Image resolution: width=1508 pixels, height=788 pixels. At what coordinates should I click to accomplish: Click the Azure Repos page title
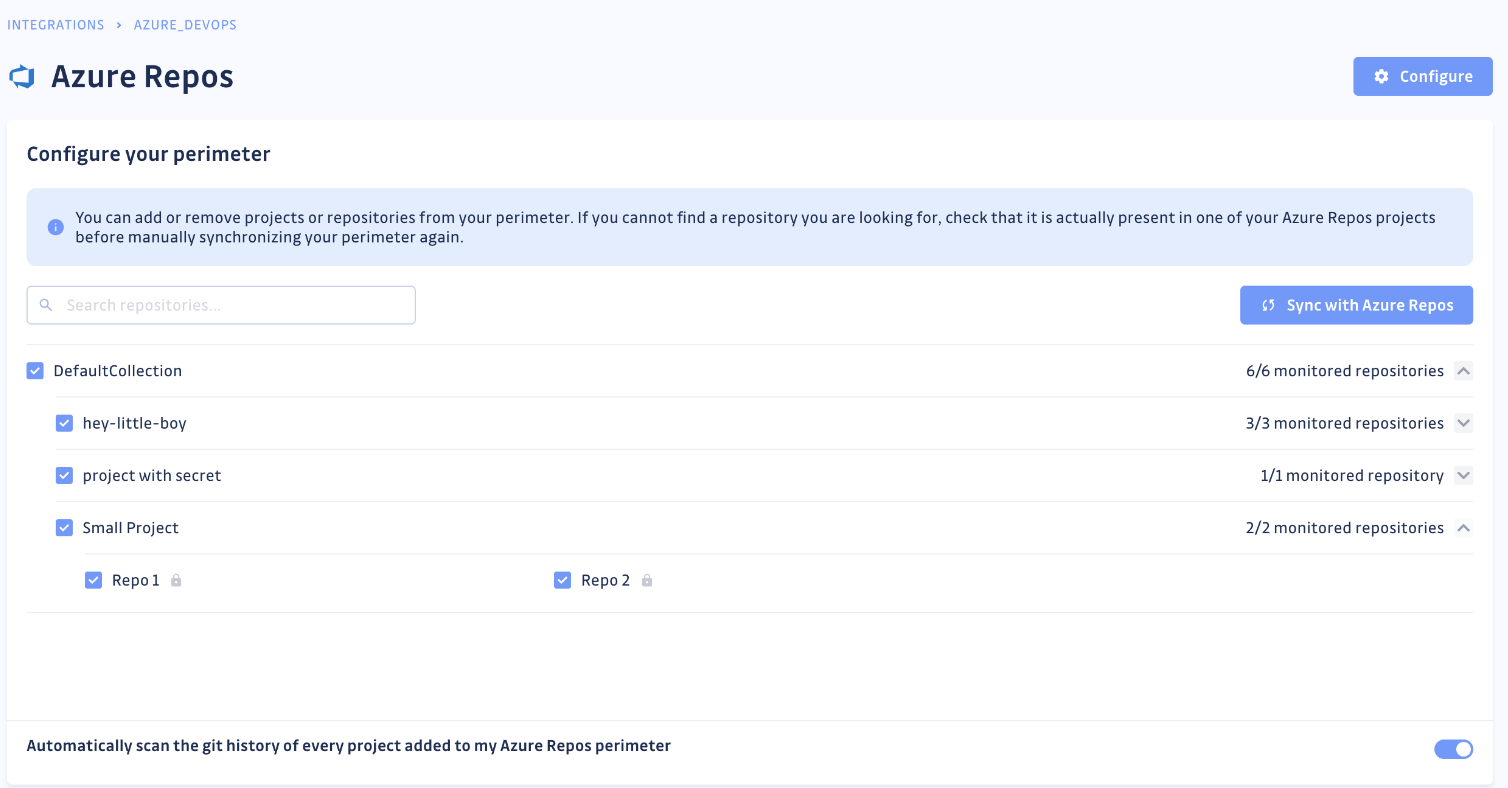pos(143,77)
